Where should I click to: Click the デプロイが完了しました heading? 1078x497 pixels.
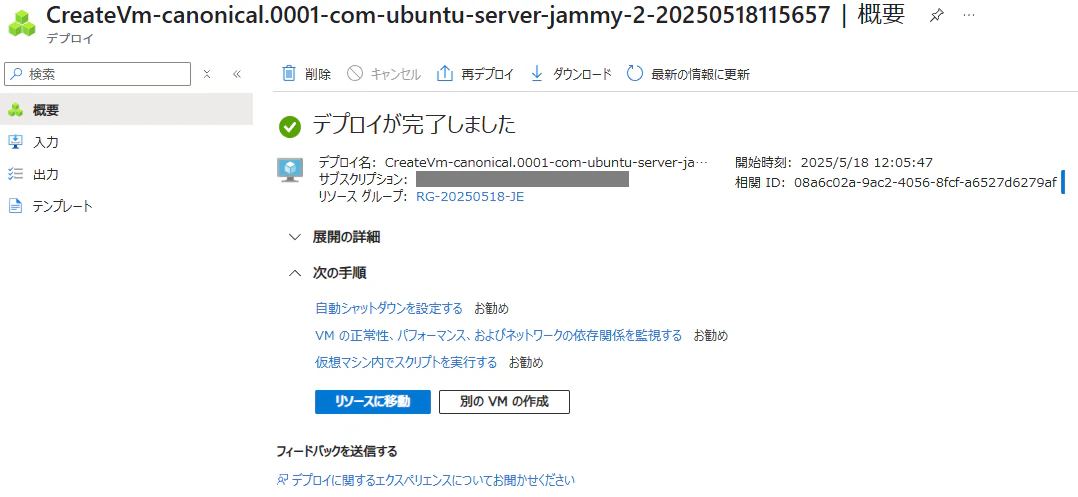click(x=414, y=125)
